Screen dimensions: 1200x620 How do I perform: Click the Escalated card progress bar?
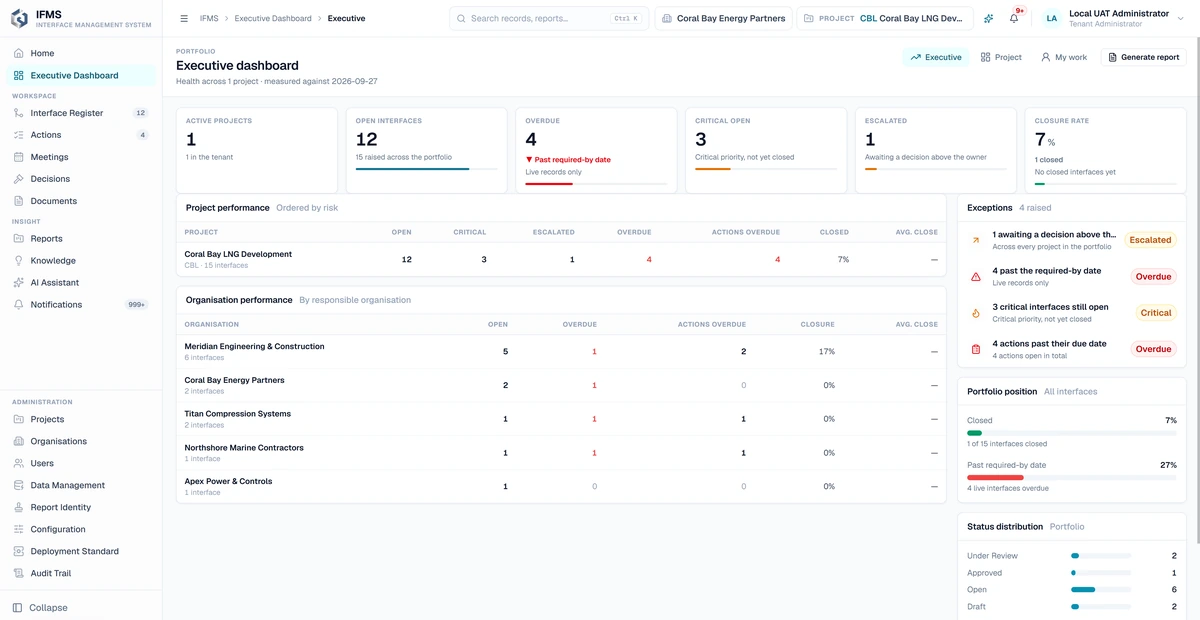(936, 169)
